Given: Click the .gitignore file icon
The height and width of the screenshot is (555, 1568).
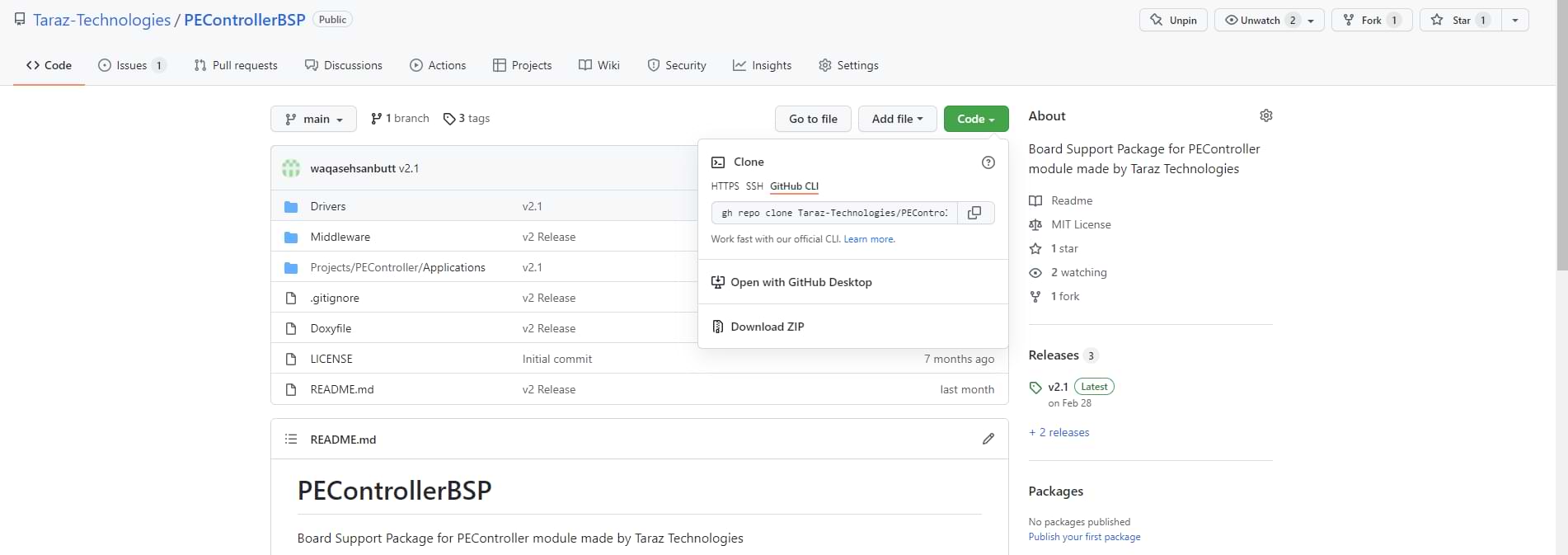Looking at the screenshot, I should coord(291,298).
